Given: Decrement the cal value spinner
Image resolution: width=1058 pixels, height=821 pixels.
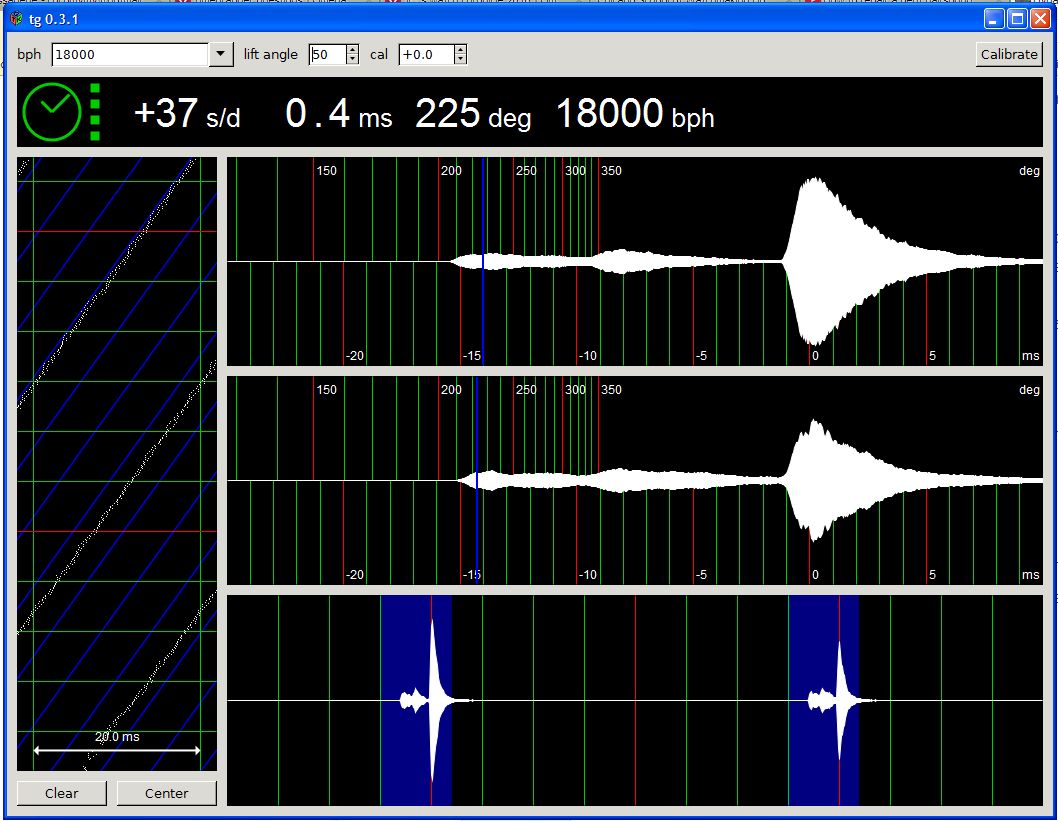Looking at the screenshot, I should [x=460, y=60].
